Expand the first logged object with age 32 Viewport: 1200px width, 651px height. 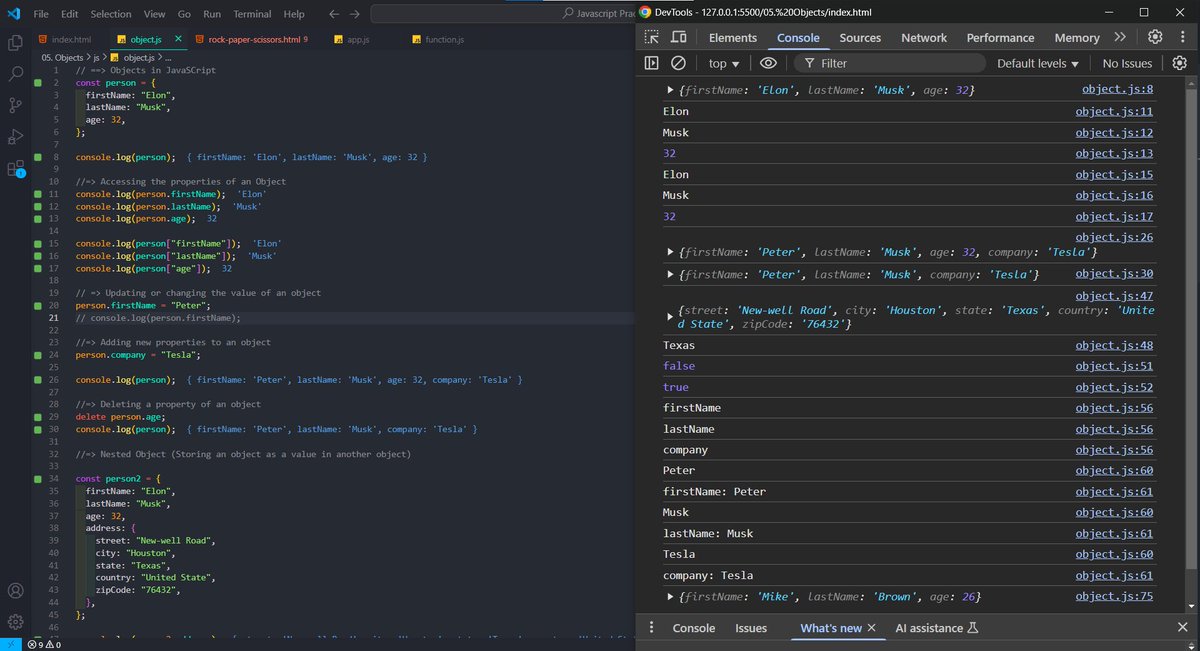click(670, 91)
